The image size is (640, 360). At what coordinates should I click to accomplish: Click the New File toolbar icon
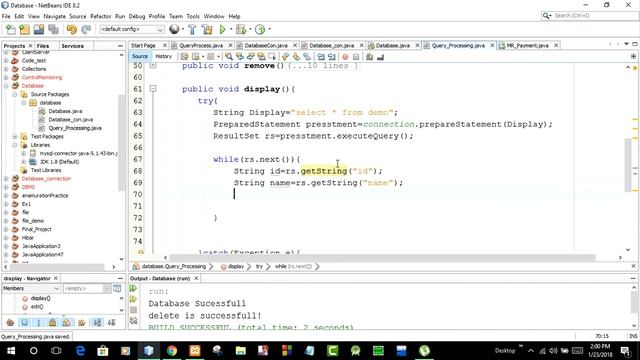[x=10, y=29]
